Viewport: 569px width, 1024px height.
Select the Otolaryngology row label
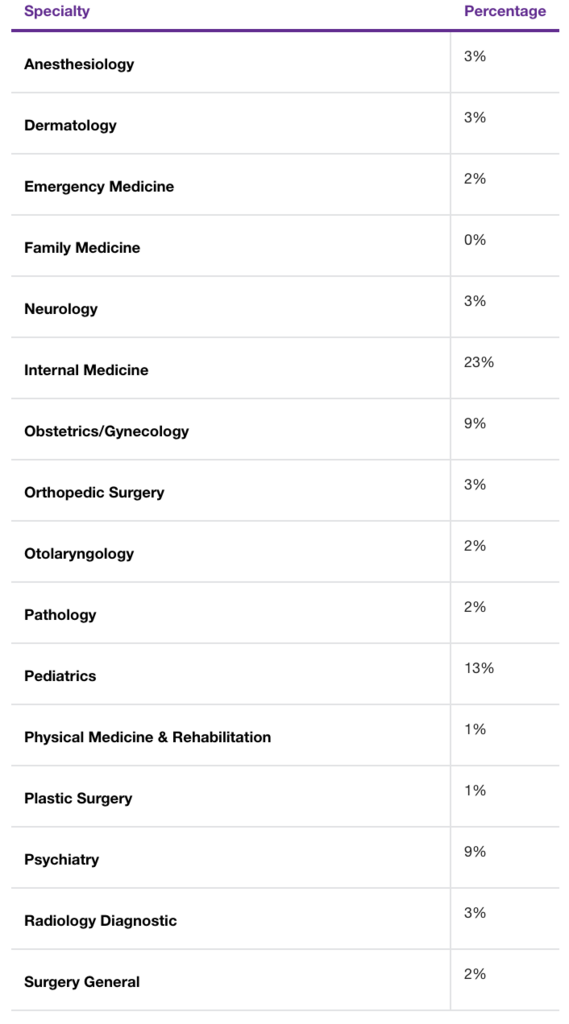pos(79,554)
